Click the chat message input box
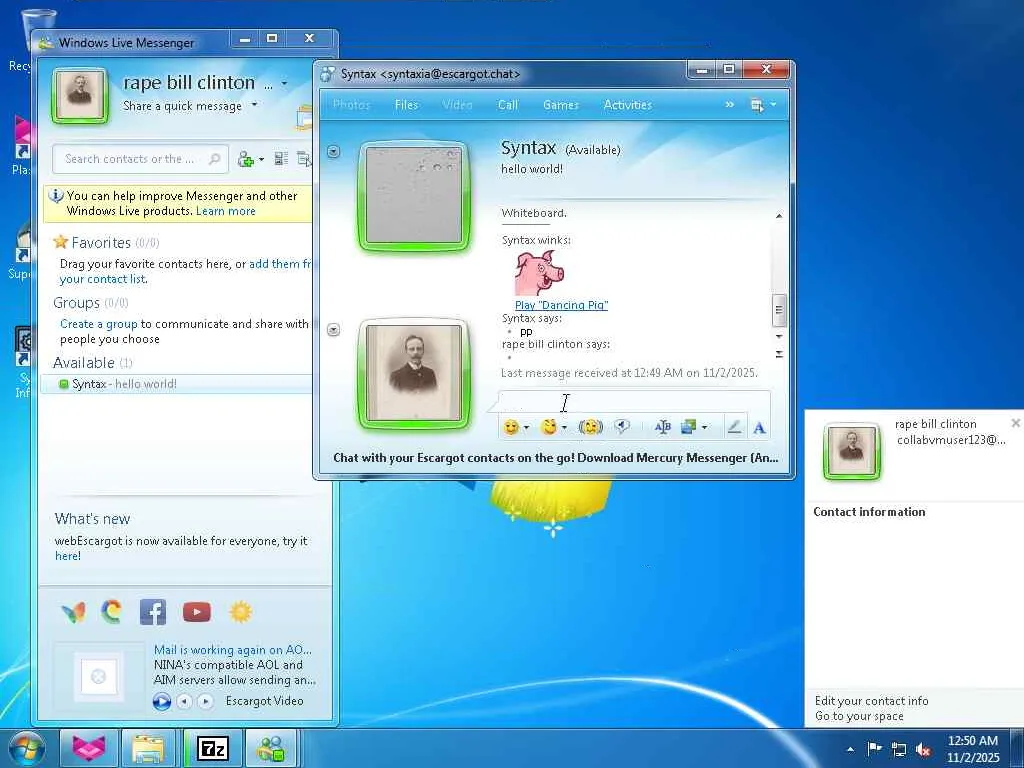1024x768 pixels. click(634, 402)
